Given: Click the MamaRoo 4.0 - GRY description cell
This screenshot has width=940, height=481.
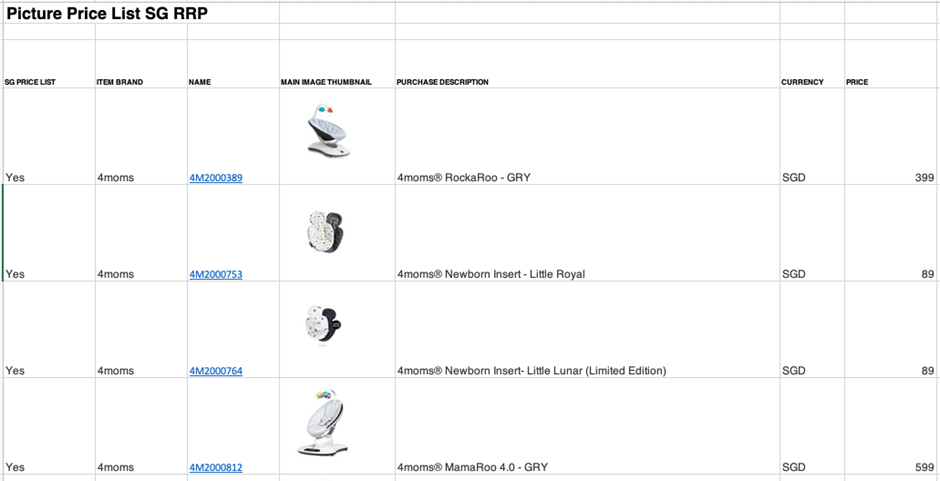Looking at the screenshot, I should [588, 426].
